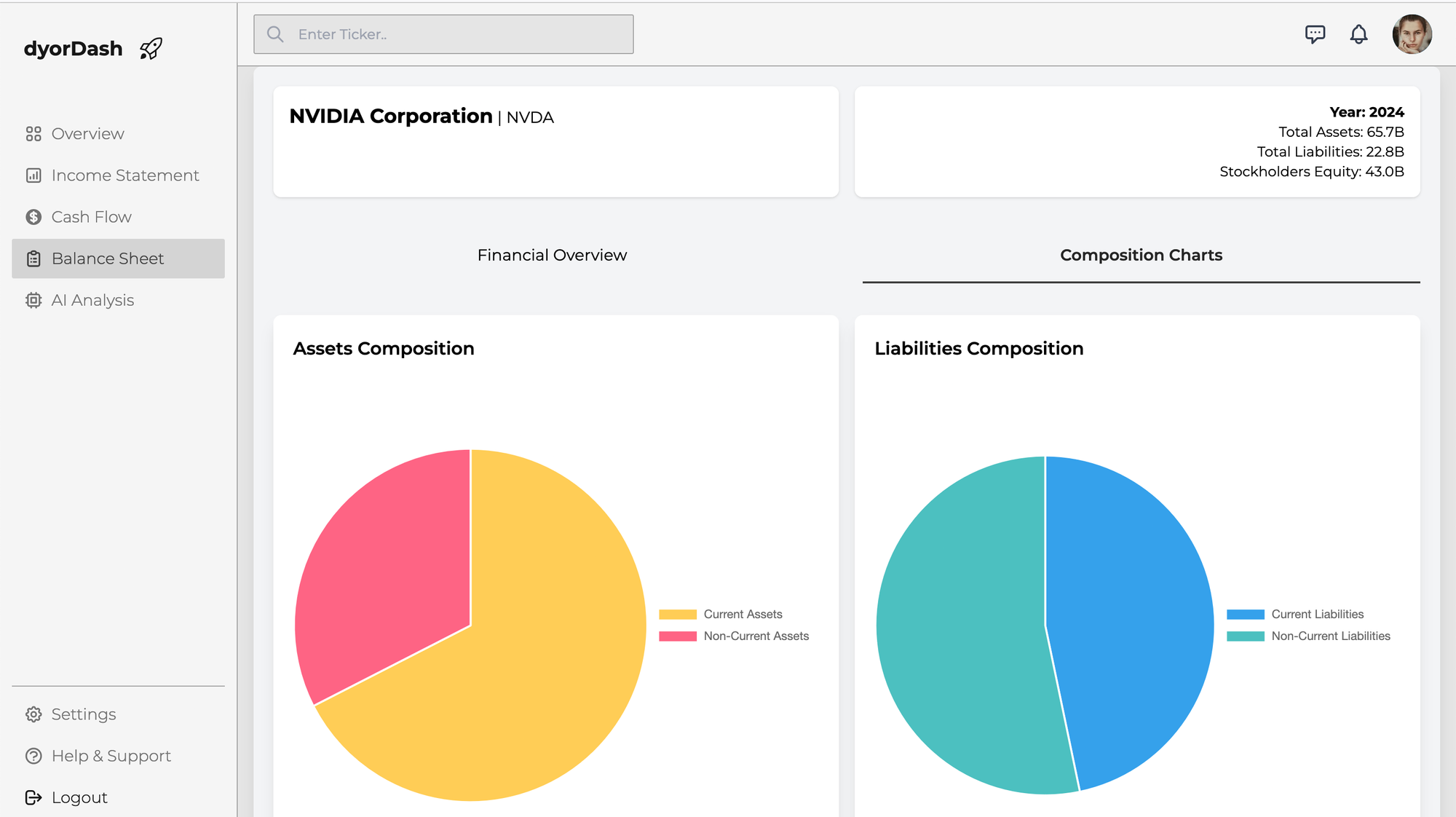1456x817 pixels.
Task: Toggle Non-Current Liabilities legend teal swatch
Action: point(1246,636)
